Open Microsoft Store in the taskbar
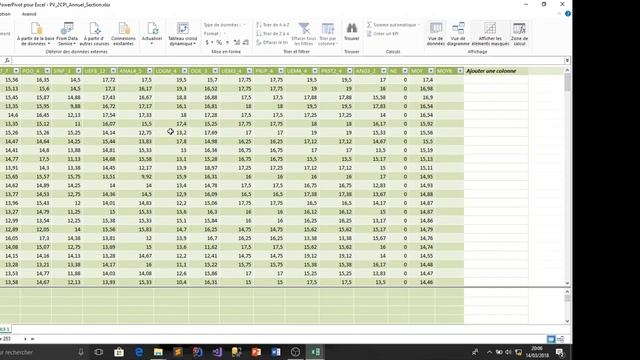Screen dimensions: 640x360 pos(119,352)
